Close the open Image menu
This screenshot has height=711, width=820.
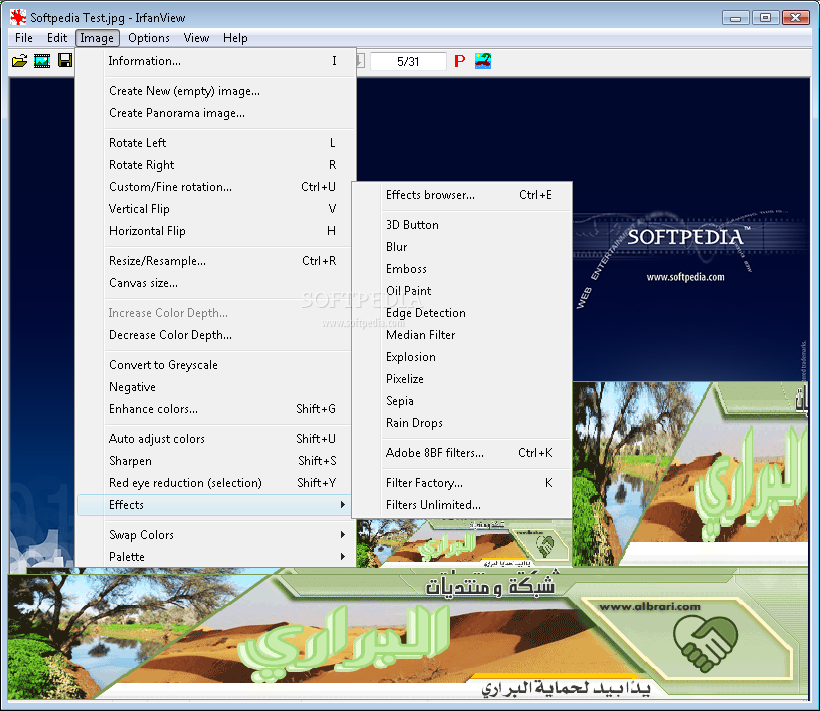point(97,38)
